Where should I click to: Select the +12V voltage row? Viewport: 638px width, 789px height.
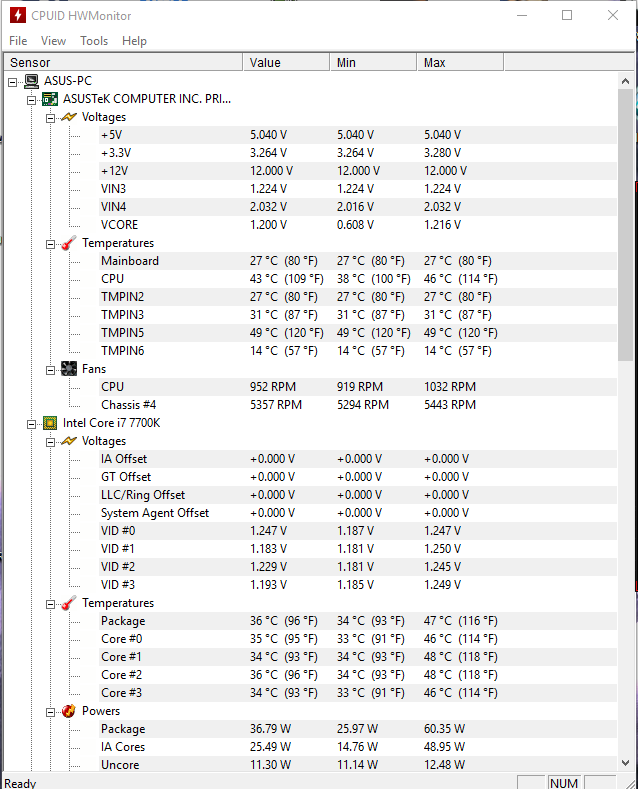[x=358, y=171]
